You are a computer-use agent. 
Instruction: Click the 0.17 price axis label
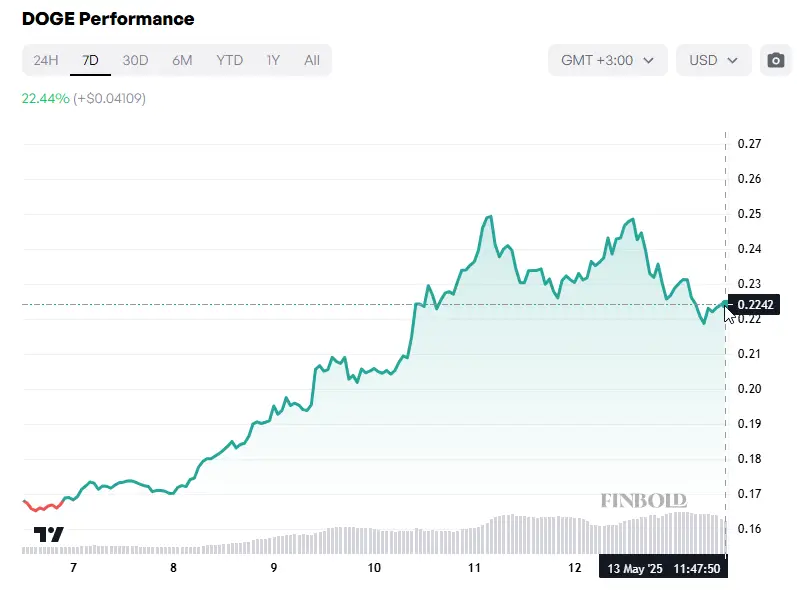749,494
